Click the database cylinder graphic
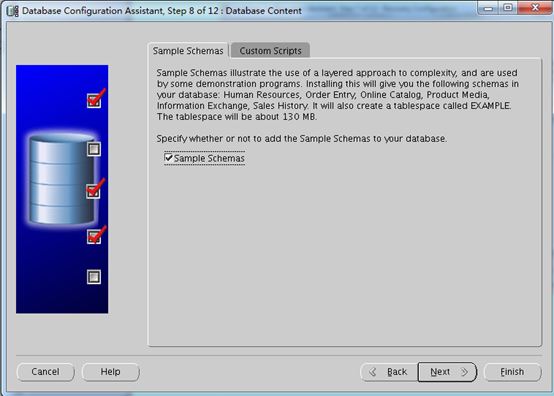 [61, 180]
